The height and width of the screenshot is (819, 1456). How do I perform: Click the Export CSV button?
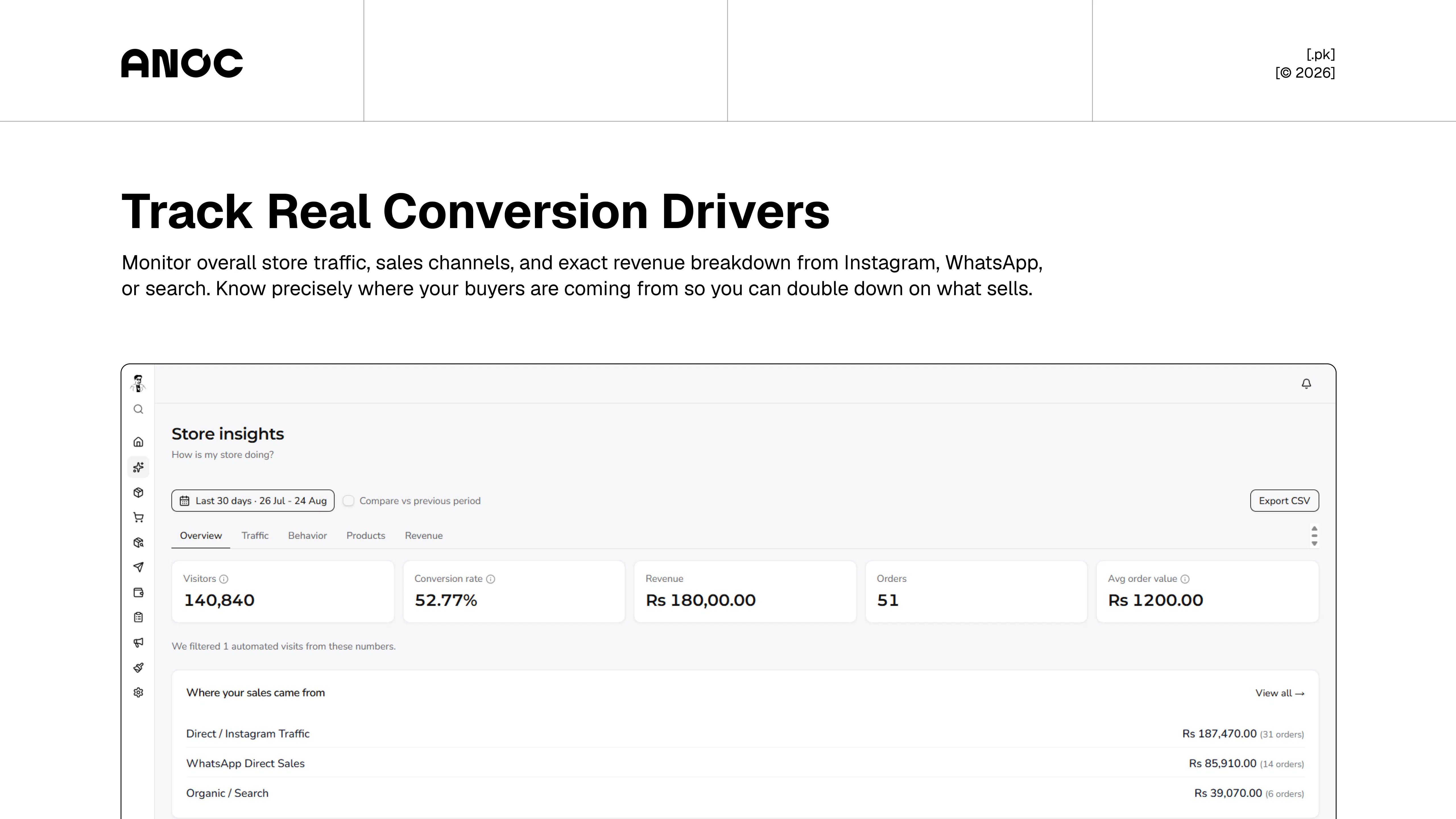[x=1284, y=501]
